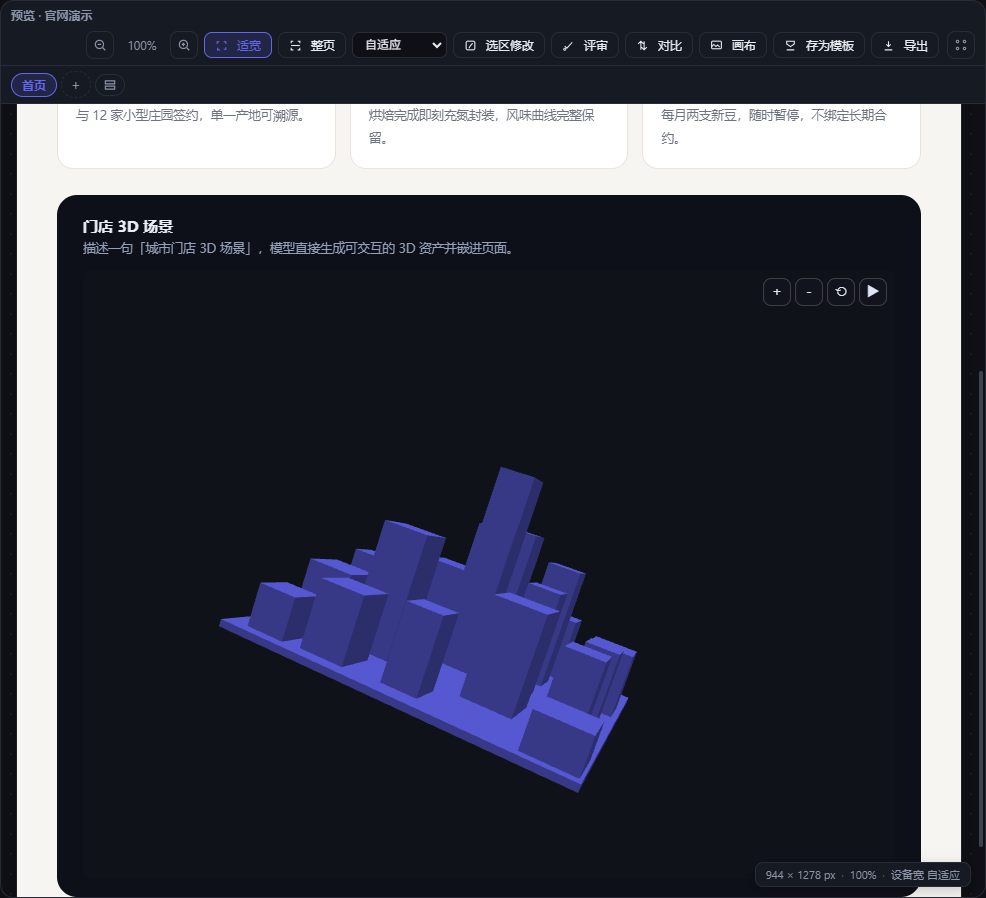The width and height of the screenshot is (986, 898).
Task: Switch to 整页 full-page view
Action: tap(312, 45)
